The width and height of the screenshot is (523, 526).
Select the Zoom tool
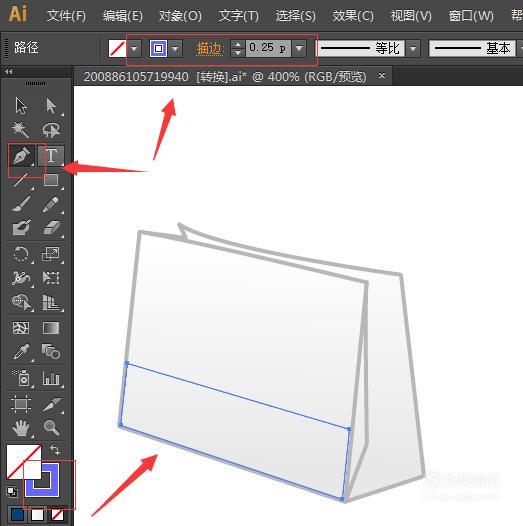[x=52, y=428]
